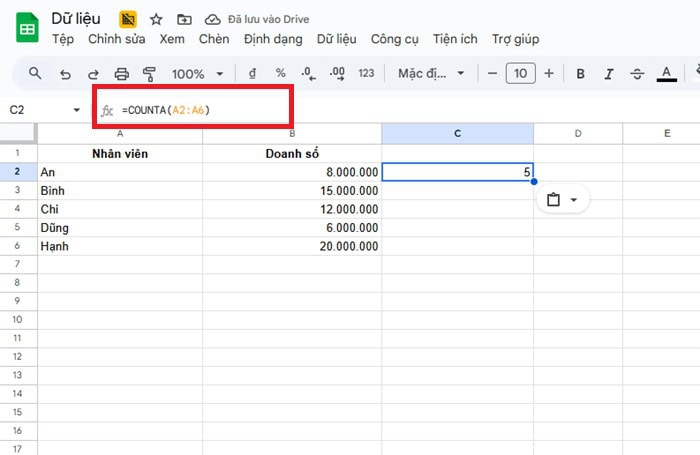Increase font size with plus button

(549, 73)
